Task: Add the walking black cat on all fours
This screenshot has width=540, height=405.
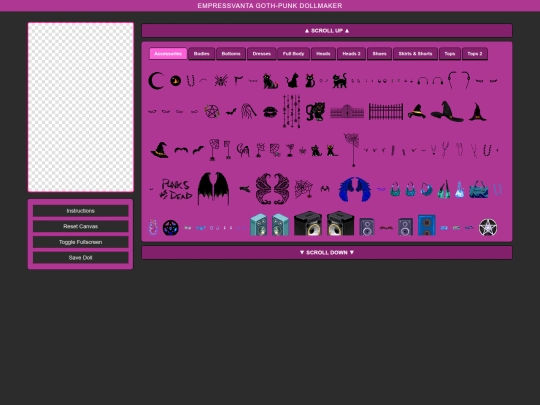Action: click(x=340, y=81)
